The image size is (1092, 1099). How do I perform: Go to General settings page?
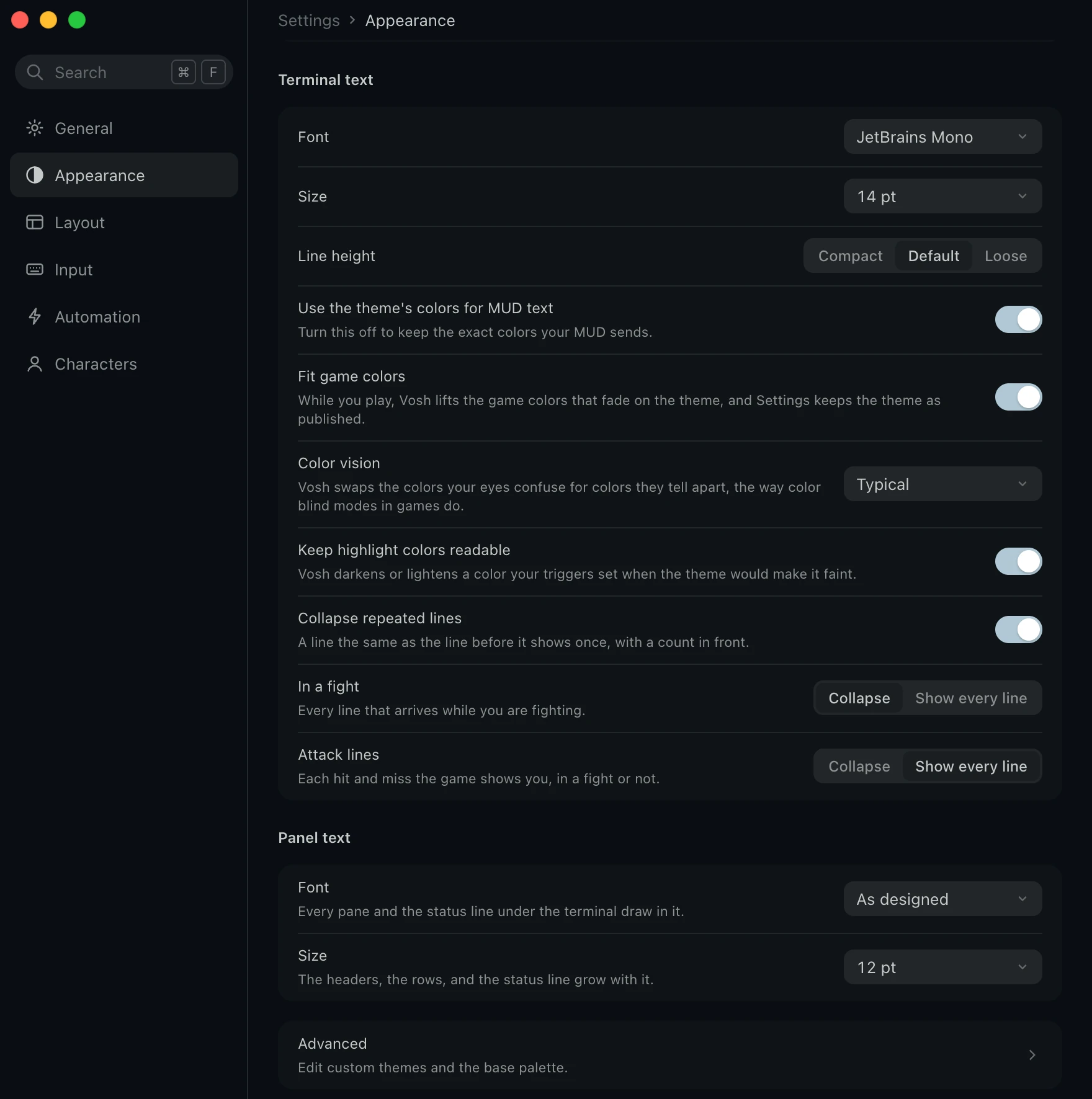click(124, 128)
